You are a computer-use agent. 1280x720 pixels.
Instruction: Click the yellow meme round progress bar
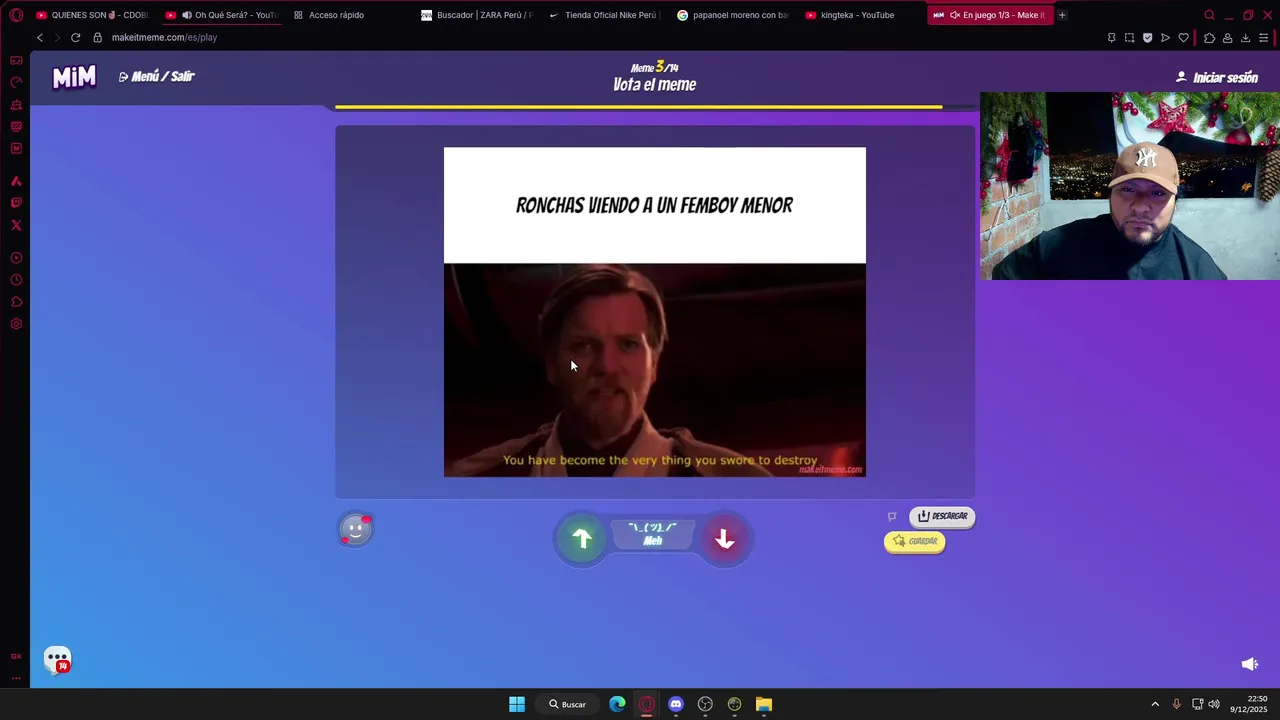[638, 106]
